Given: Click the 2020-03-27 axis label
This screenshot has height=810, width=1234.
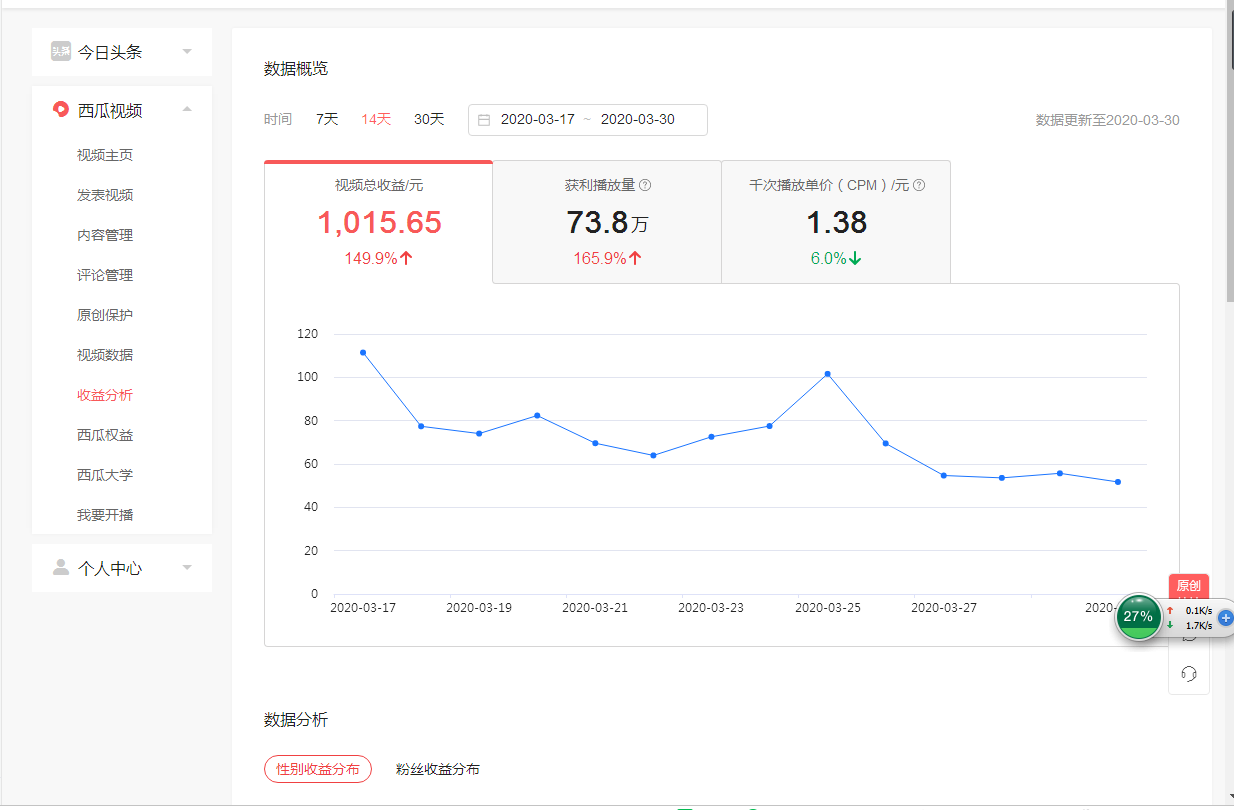Looking at the screenshot, I should [944, 607].
